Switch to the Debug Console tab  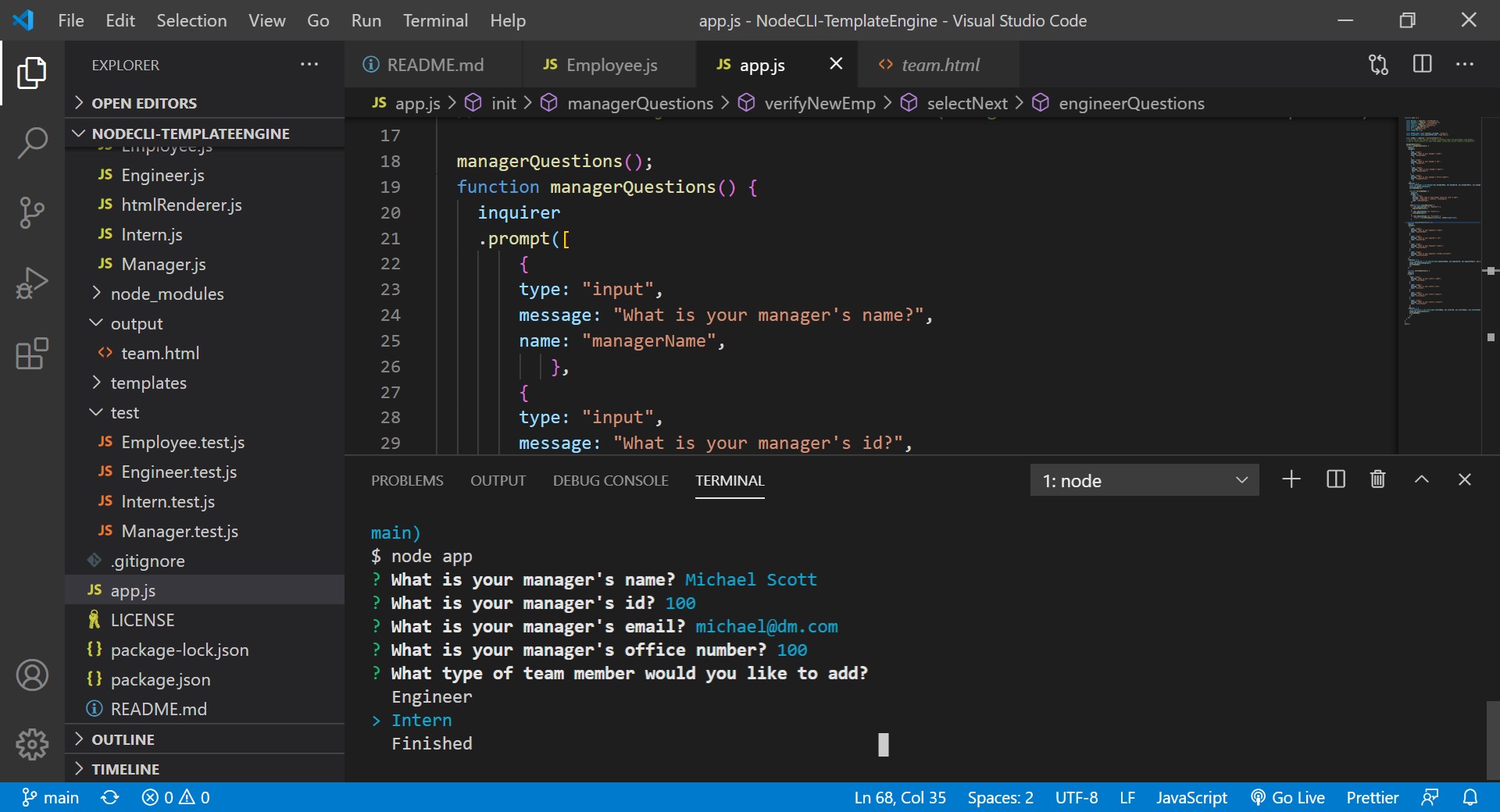[611, 480]
